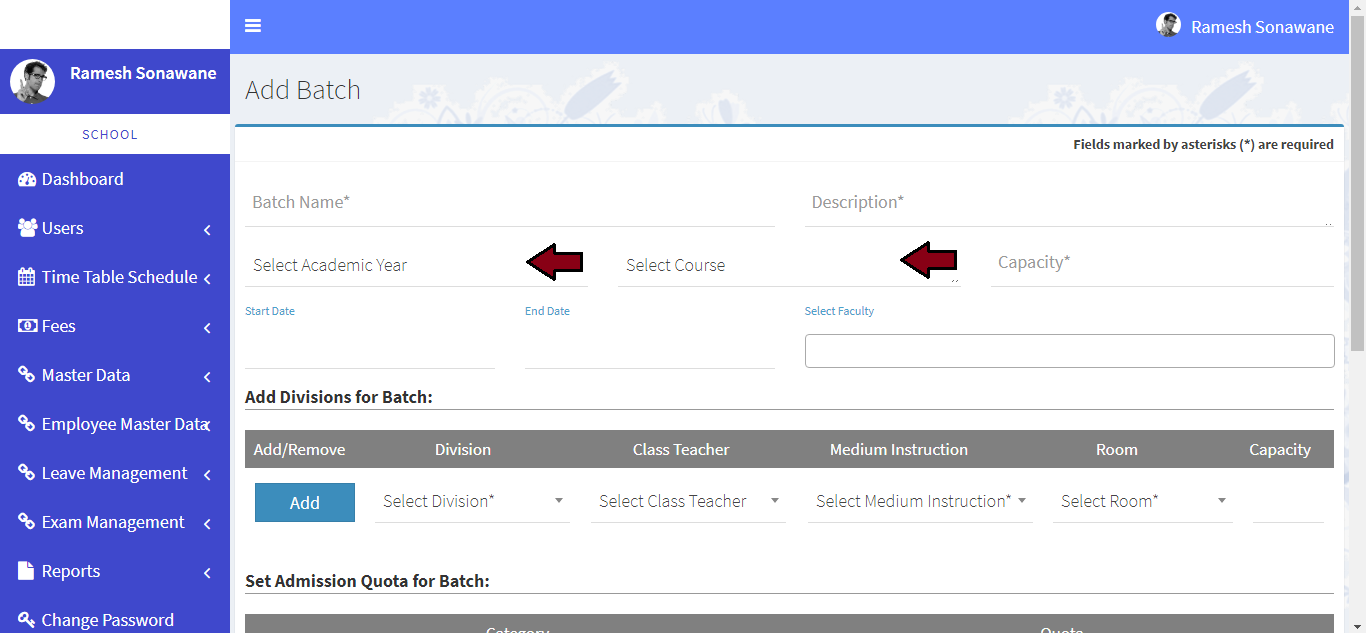
Task: Click the Ramesh Sonawane header name
Action: click(1262, 27)
